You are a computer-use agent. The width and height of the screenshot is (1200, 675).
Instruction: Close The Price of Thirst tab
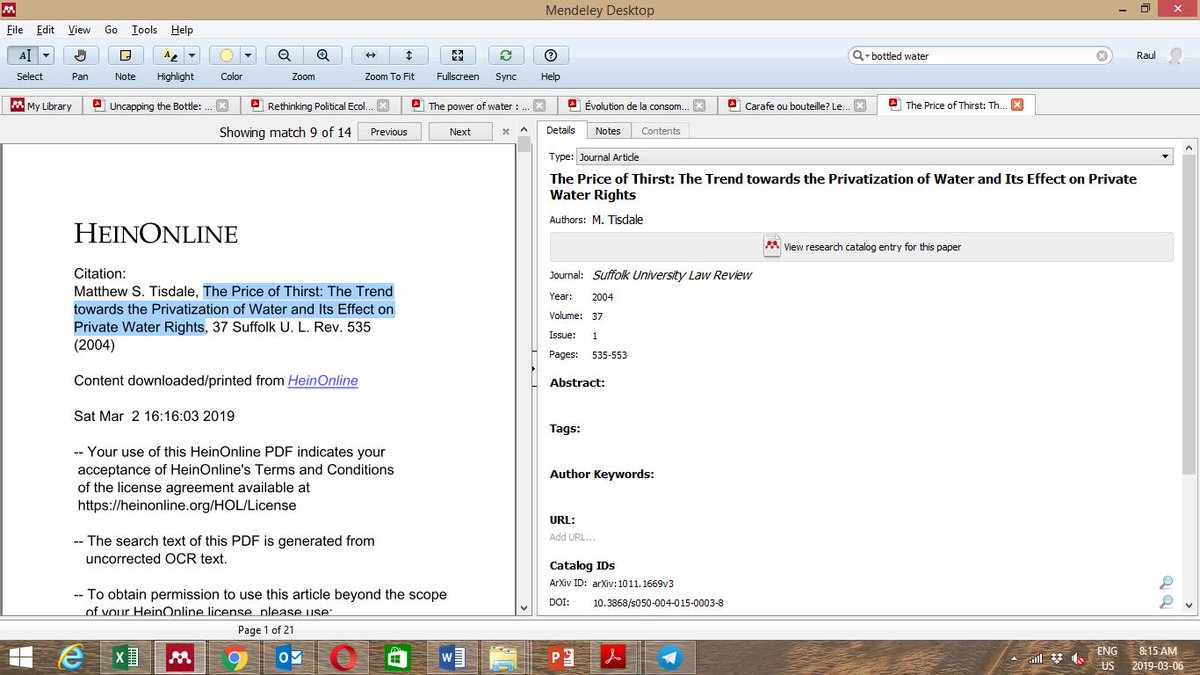[1017, 105]
